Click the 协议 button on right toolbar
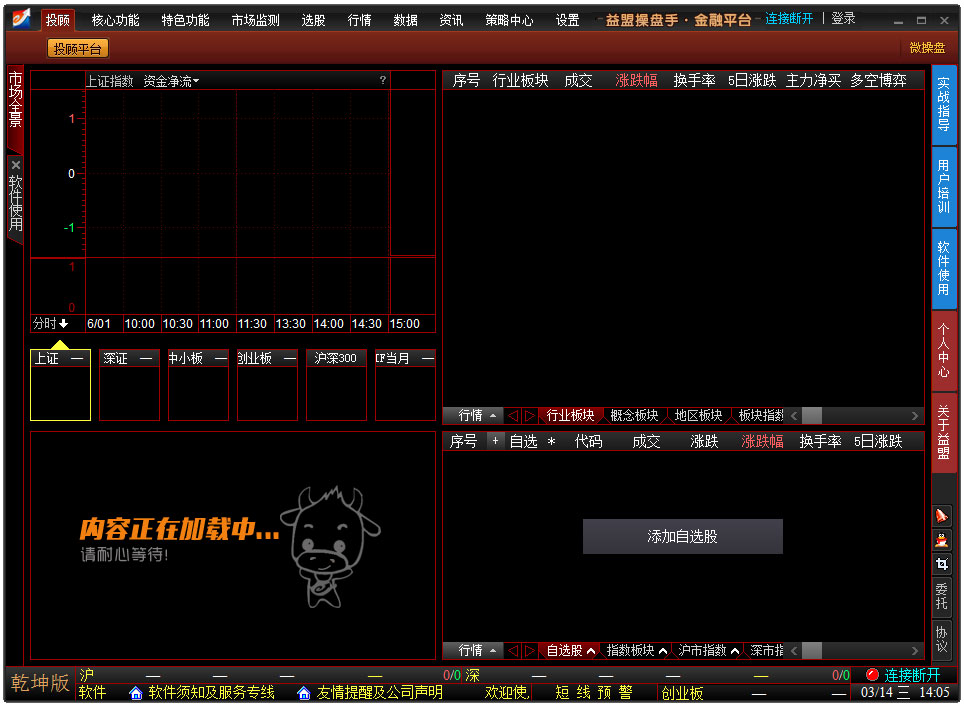This screenshot has width=964, height=707. (941, 639)
